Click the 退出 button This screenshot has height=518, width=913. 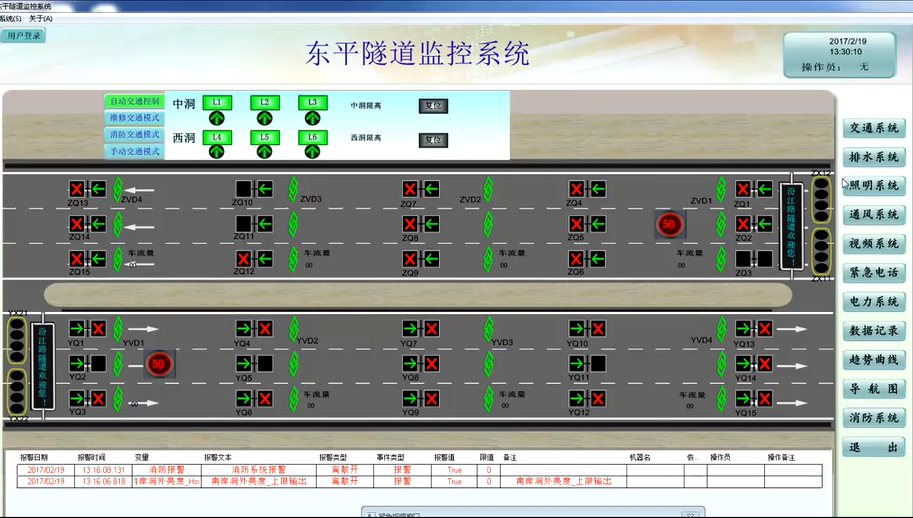873,447
